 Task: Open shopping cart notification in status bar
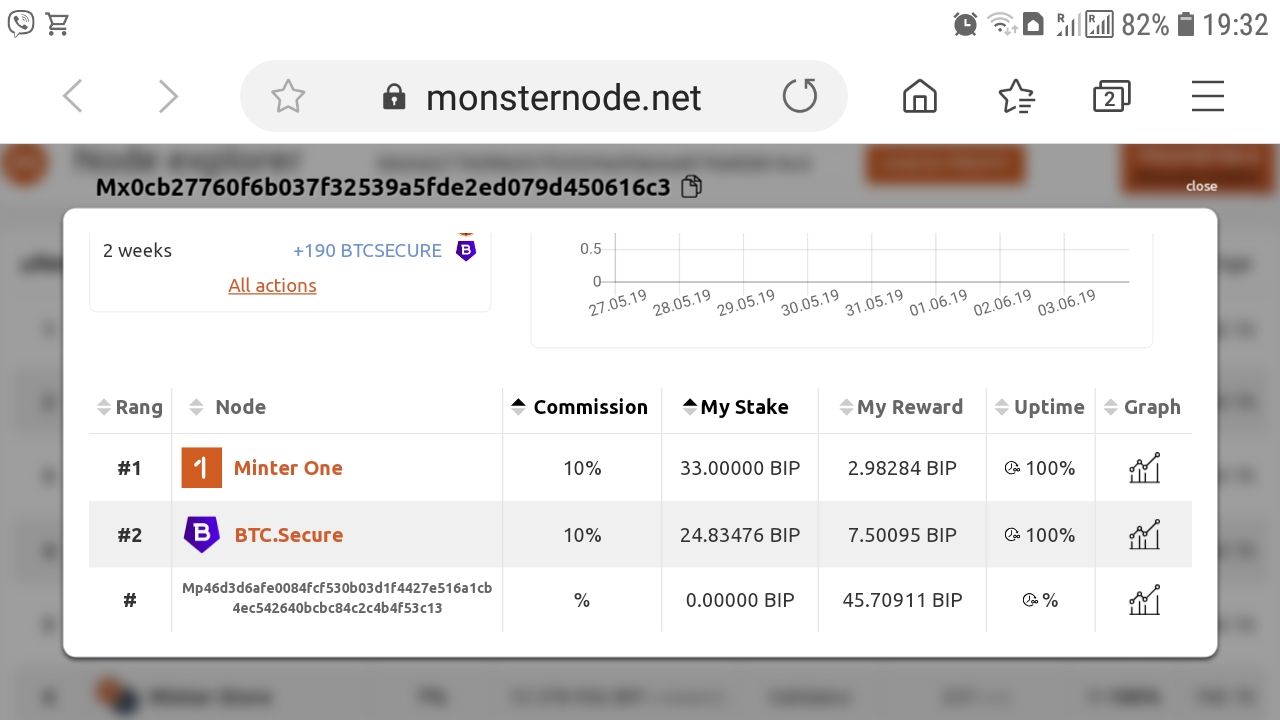pyautogui.click(x=57, y=24)
